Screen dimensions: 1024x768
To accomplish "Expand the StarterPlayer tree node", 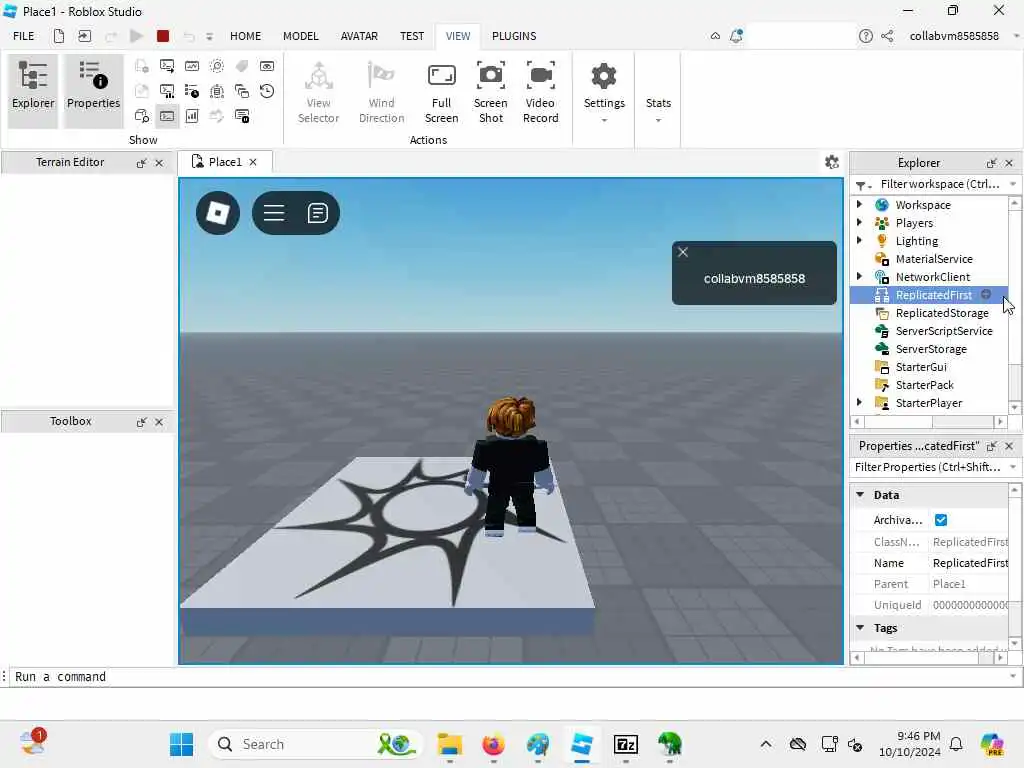I will 859,403.
